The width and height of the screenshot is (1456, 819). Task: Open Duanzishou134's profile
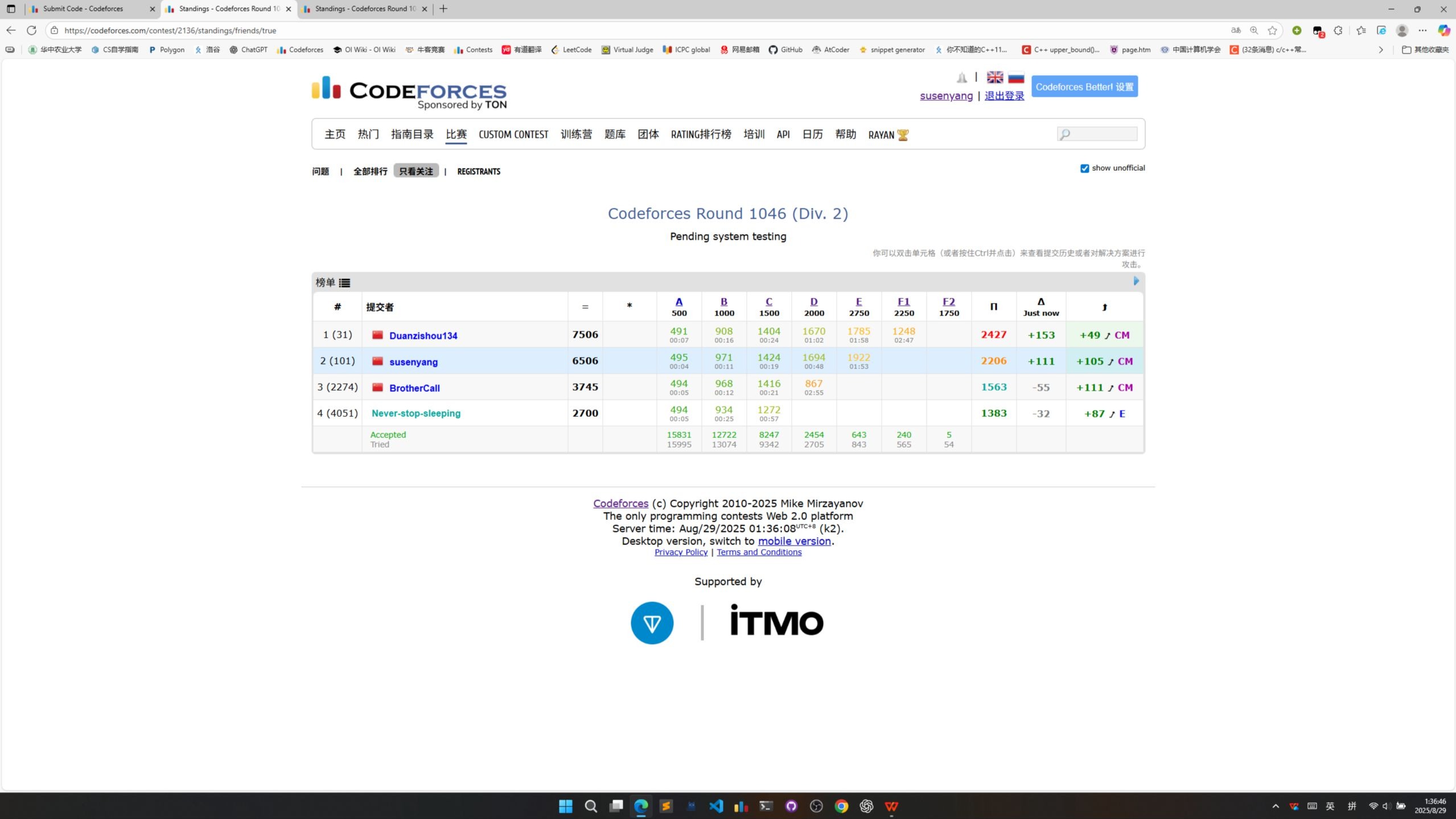click(x=423, y=336)
